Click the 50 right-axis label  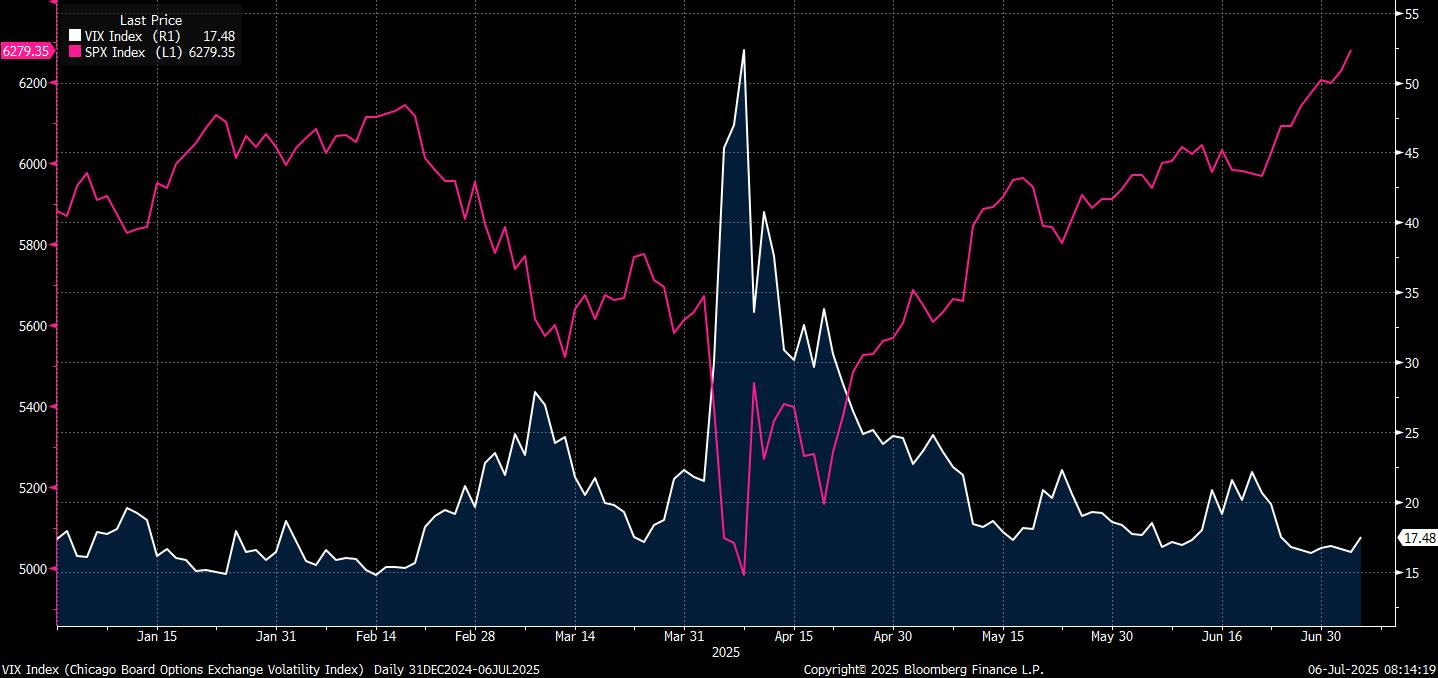tap(1413, 84)
